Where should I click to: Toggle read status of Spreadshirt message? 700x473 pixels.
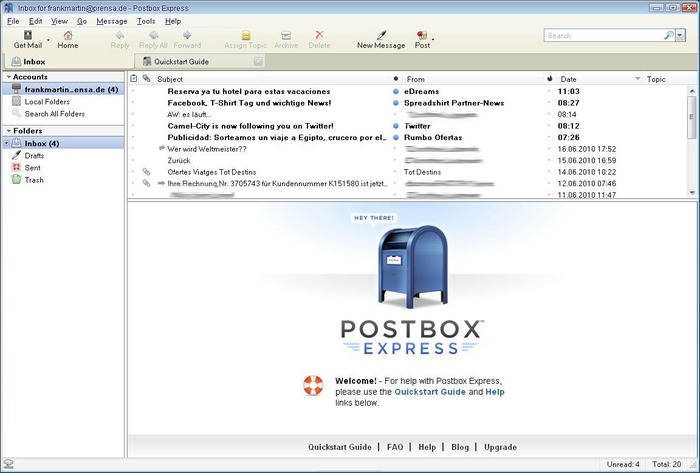point(396,103)
